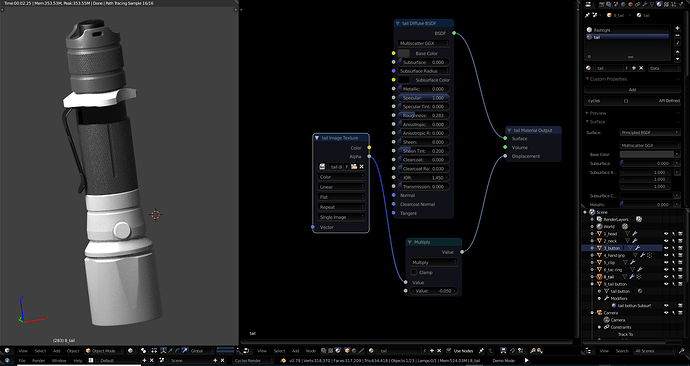Open the Help menu

[x=77, y=360]
